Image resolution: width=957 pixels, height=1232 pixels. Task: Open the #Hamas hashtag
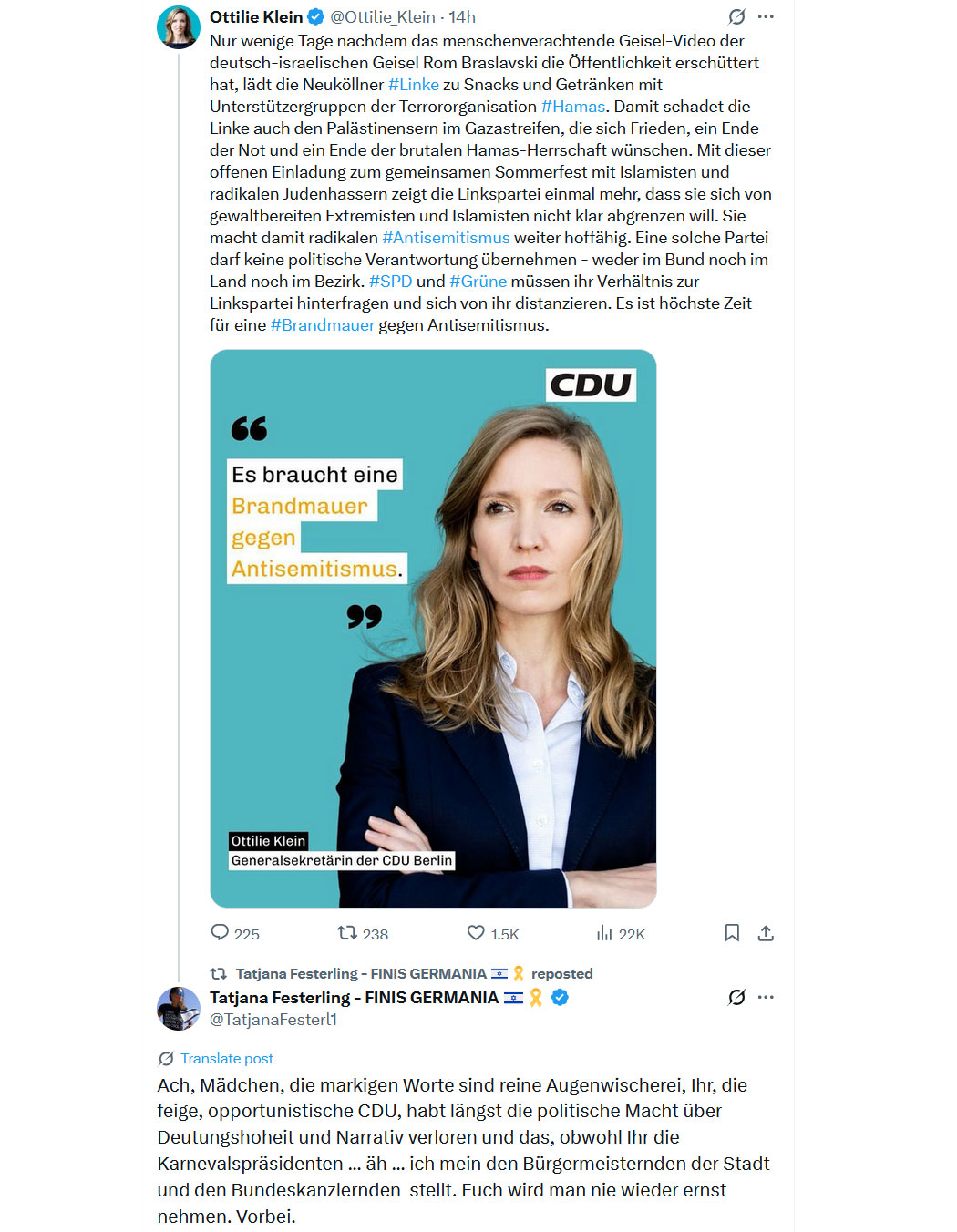[x=573, y=106]
